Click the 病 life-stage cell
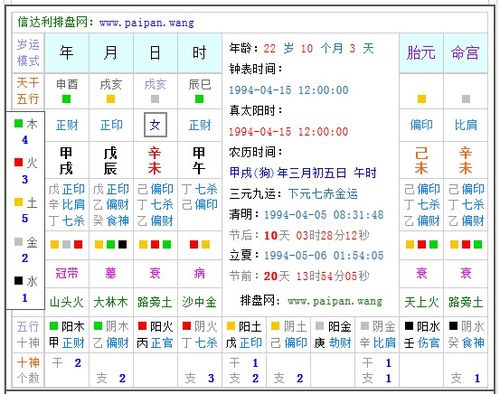The image size is (500, 394). coord(199,273)
